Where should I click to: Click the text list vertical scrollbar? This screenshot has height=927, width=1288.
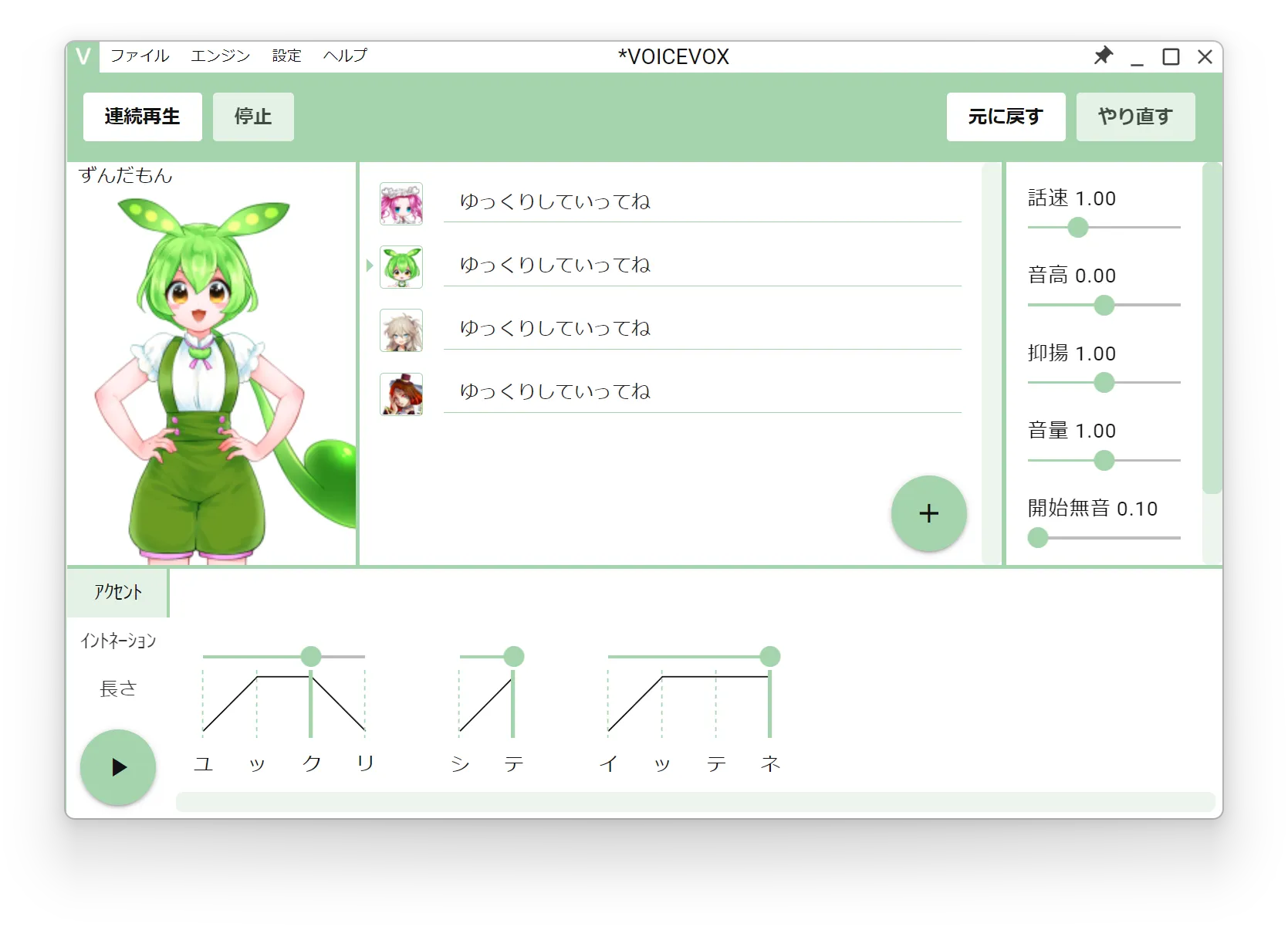(991, 363)
